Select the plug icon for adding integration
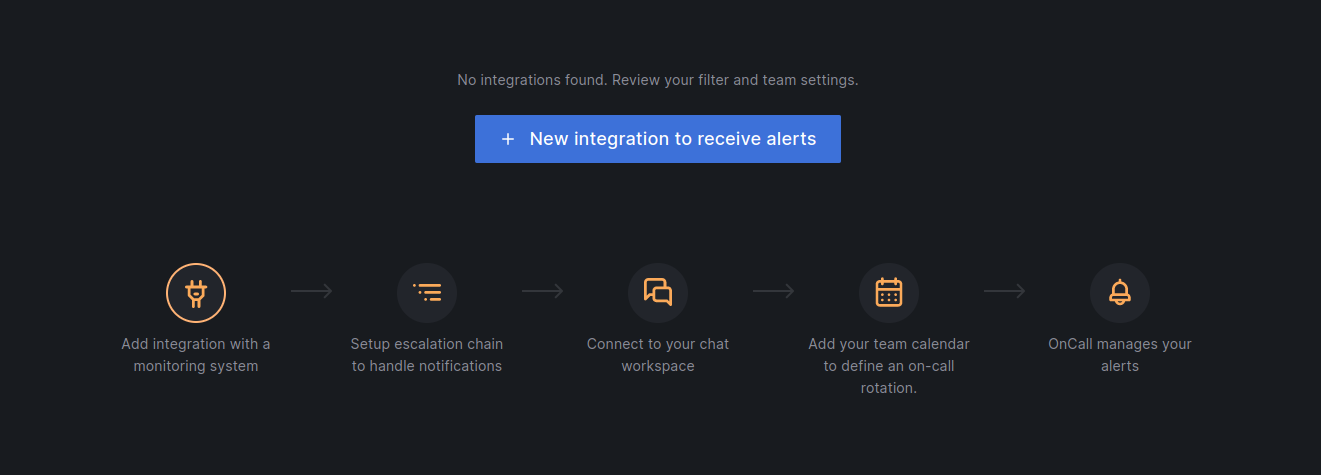The height and width of the screenshot is (475, 1321). point(196,293)
